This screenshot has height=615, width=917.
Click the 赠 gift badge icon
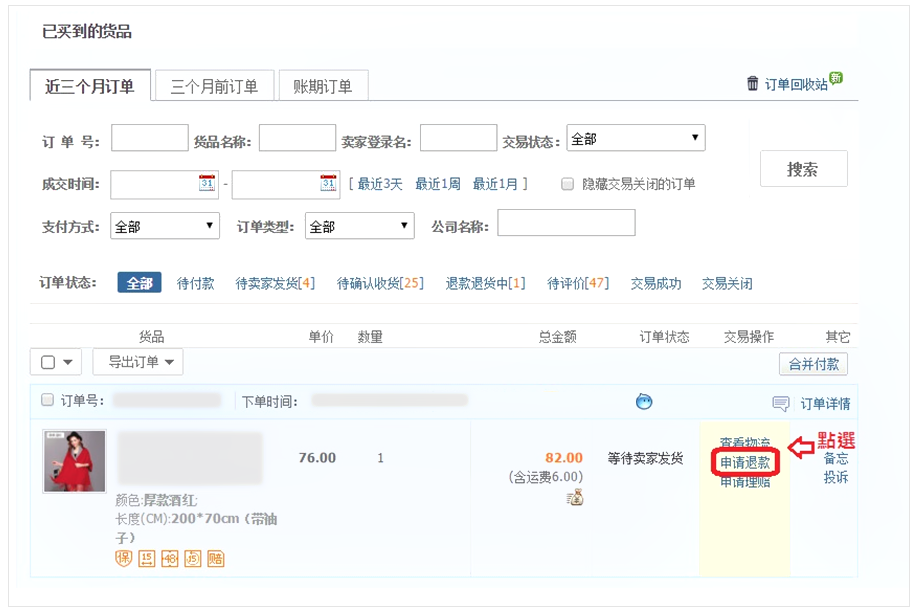(215, 558)
